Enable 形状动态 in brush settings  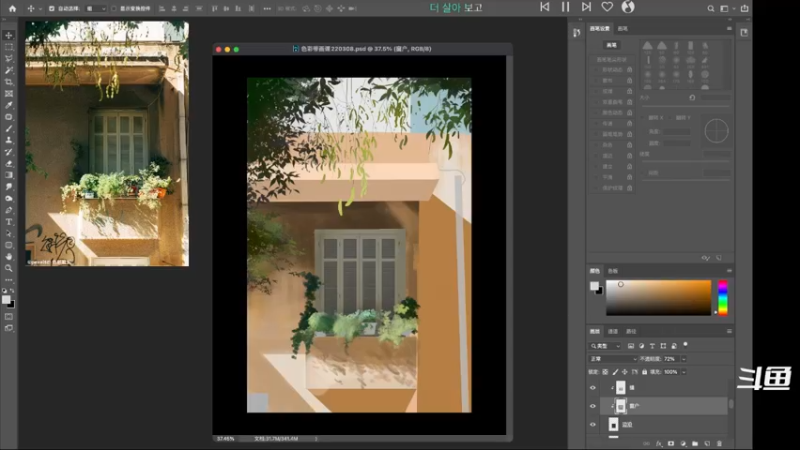point(595,70)
